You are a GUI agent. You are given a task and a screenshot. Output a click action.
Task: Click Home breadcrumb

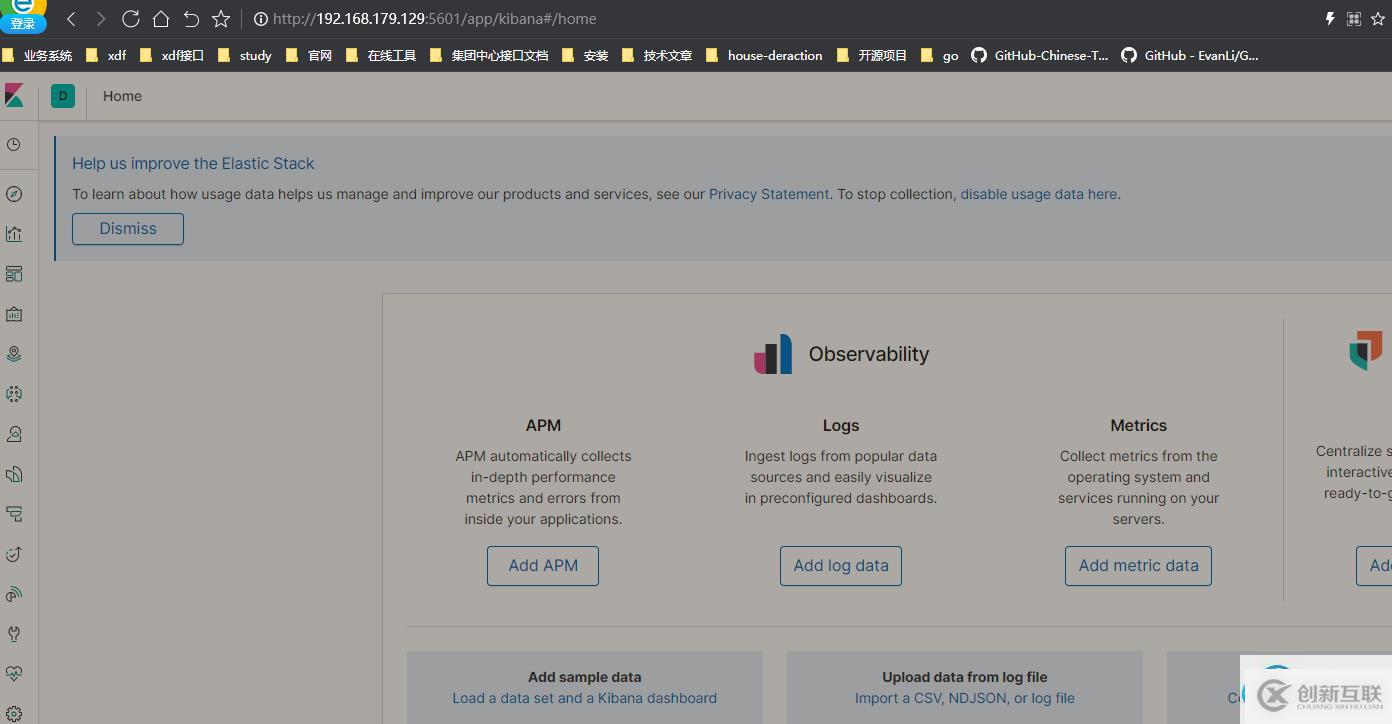122,96
